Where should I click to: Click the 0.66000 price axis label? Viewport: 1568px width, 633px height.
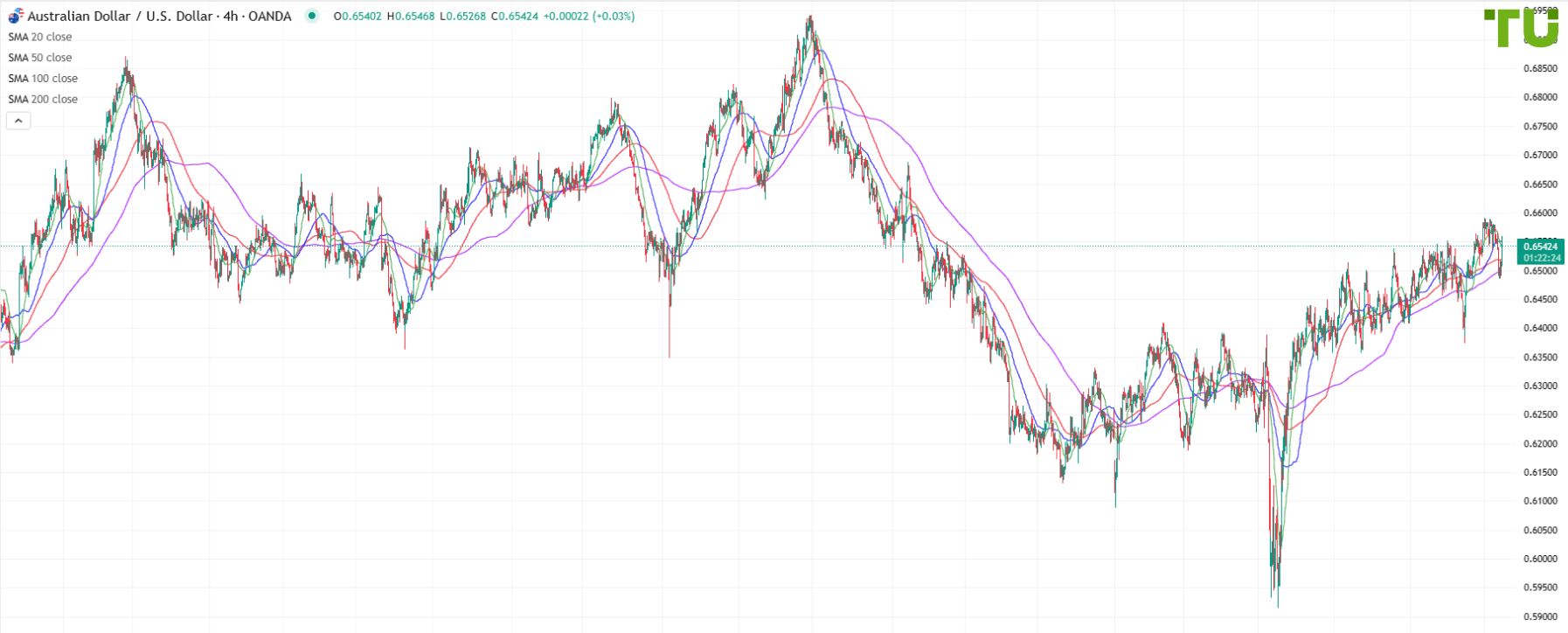1541,212
